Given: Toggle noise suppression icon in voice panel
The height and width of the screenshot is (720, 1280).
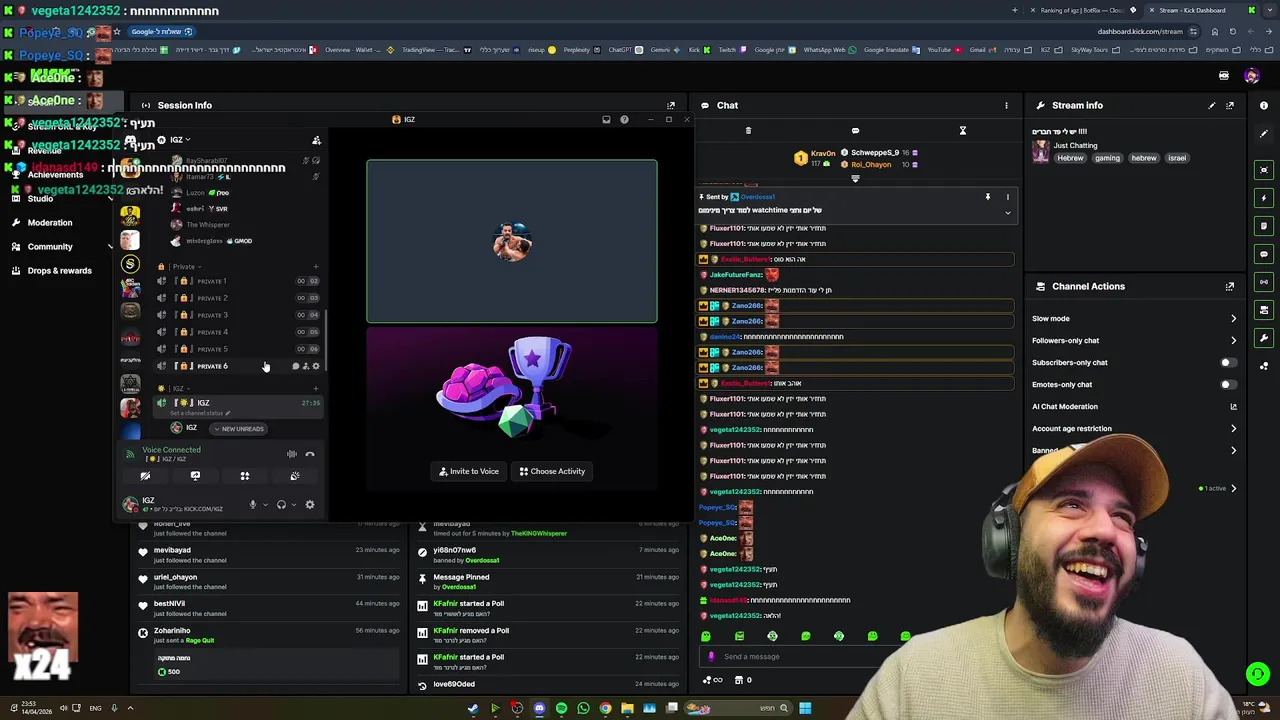Looking at the screenshot, I should point(292,454).
